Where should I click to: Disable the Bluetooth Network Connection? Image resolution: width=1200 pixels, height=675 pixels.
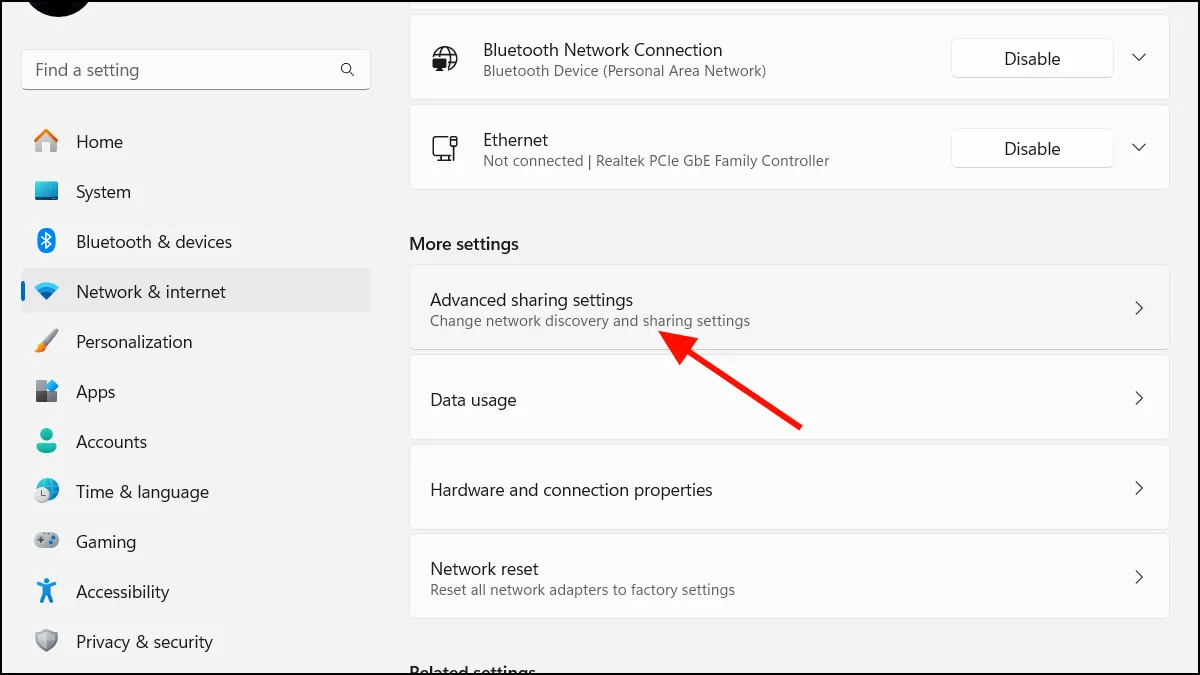pyautogui.click(x=1031, y=59)
